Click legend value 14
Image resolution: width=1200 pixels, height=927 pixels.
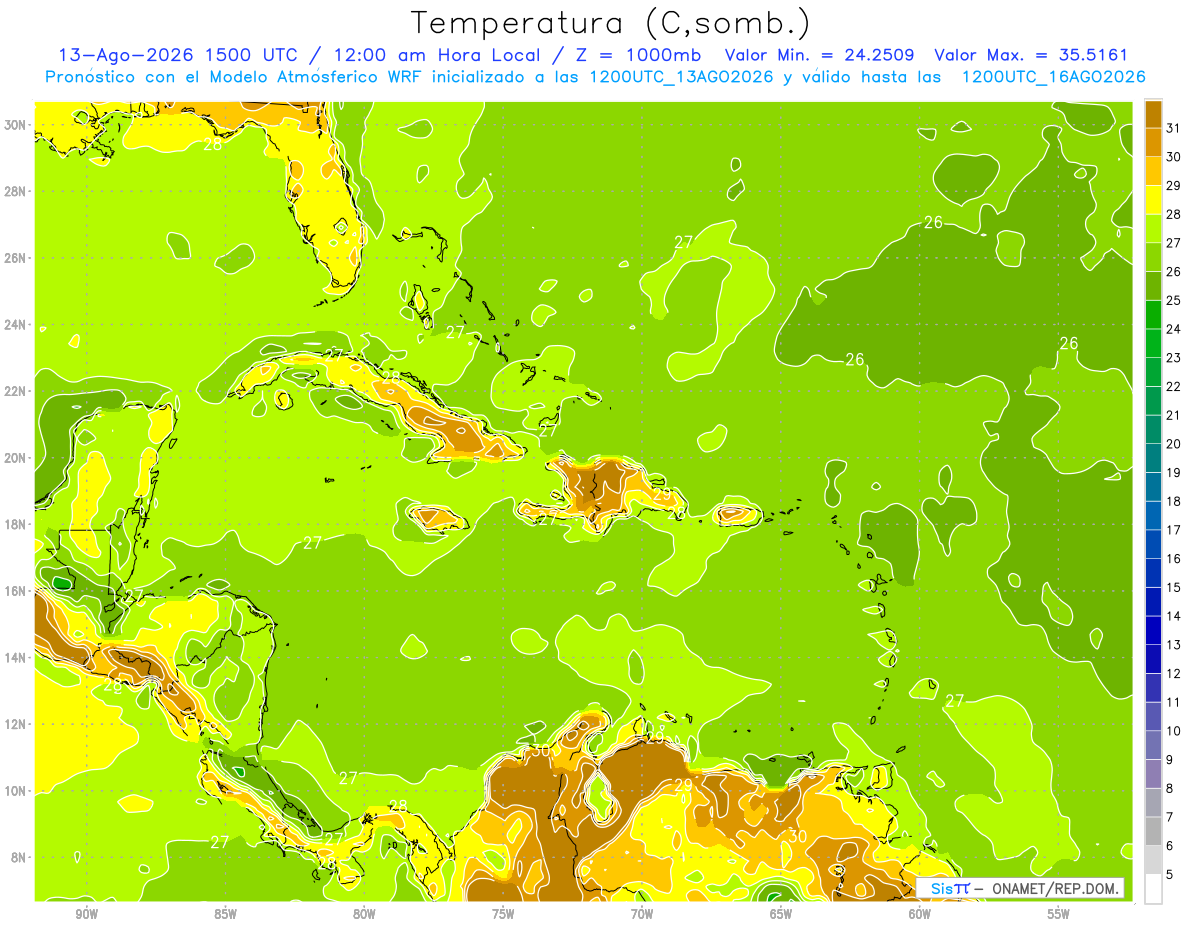(1174, 616)
